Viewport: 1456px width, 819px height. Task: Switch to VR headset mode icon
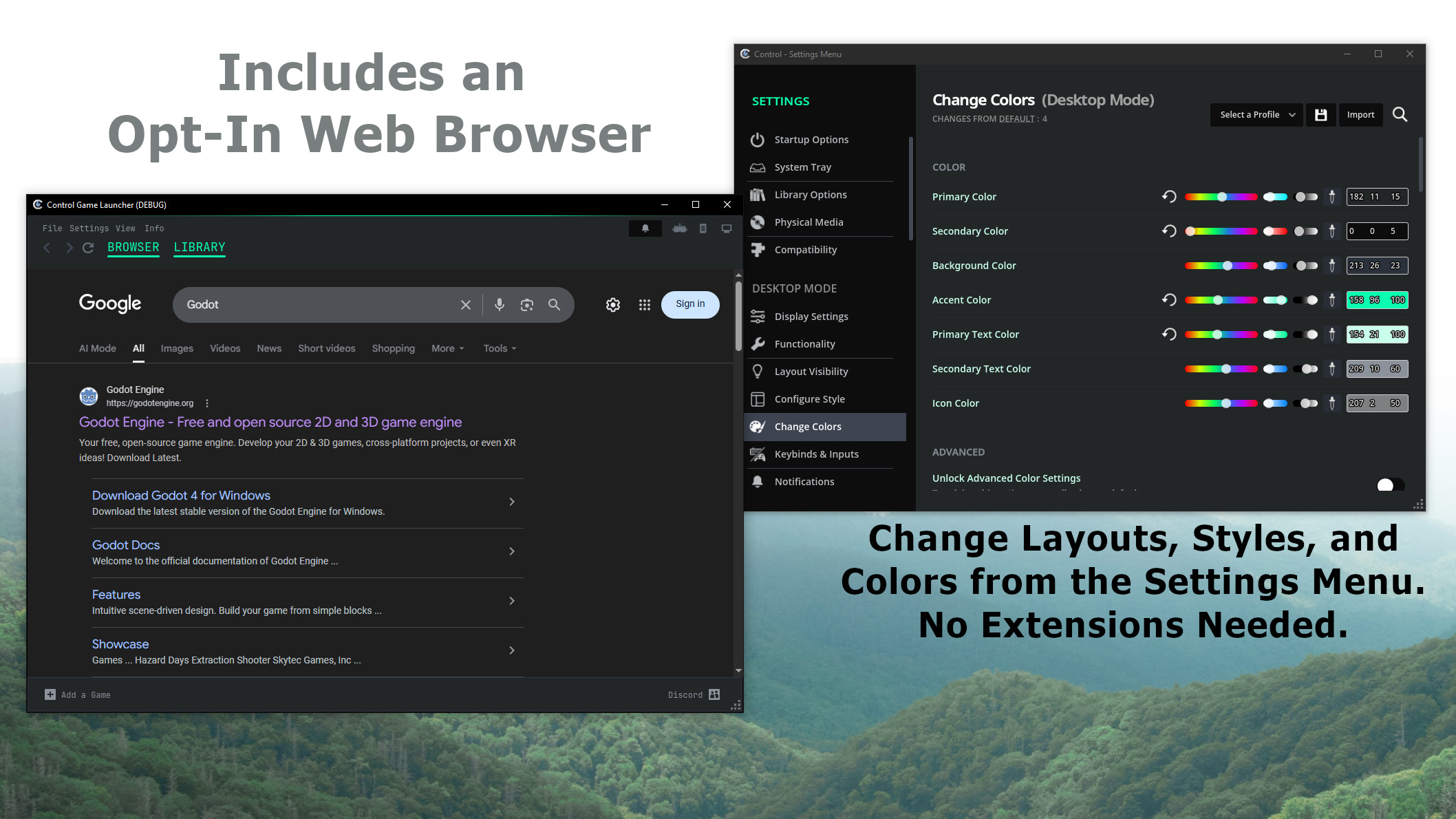point(679,228)
